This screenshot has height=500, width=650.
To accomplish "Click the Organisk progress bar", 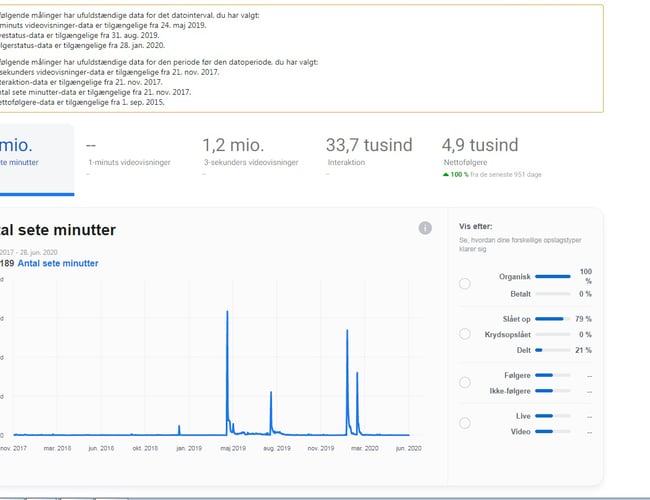I will [x=553, y=275].
